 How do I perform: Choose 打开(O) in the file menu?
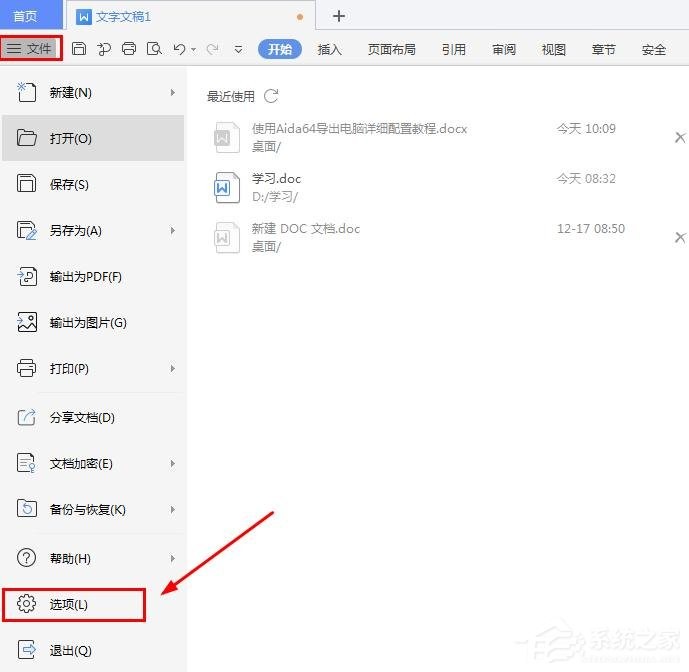[x=93, y=138]
